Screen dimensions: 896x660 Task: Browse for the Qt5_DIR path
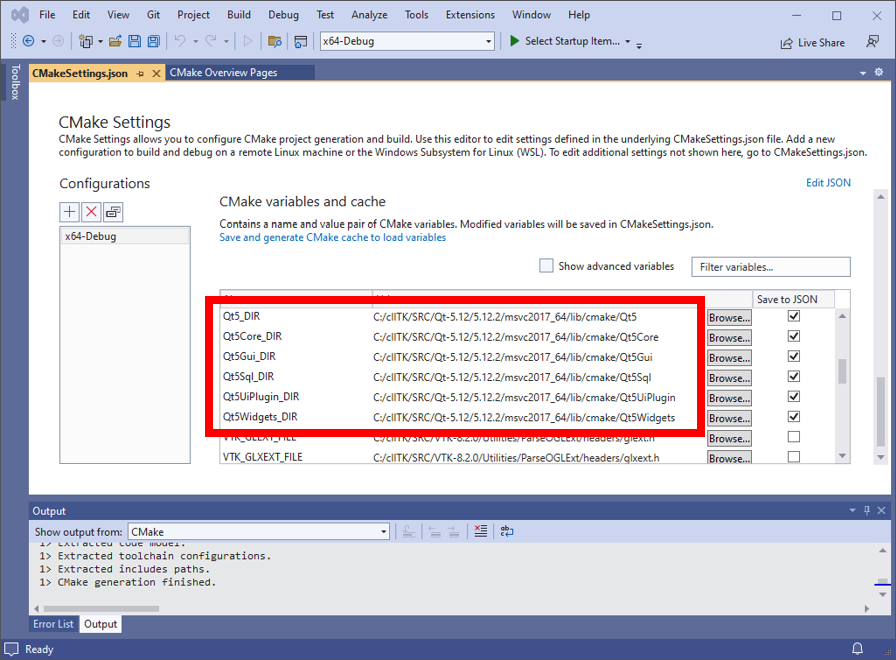click(x=729, y=318)
